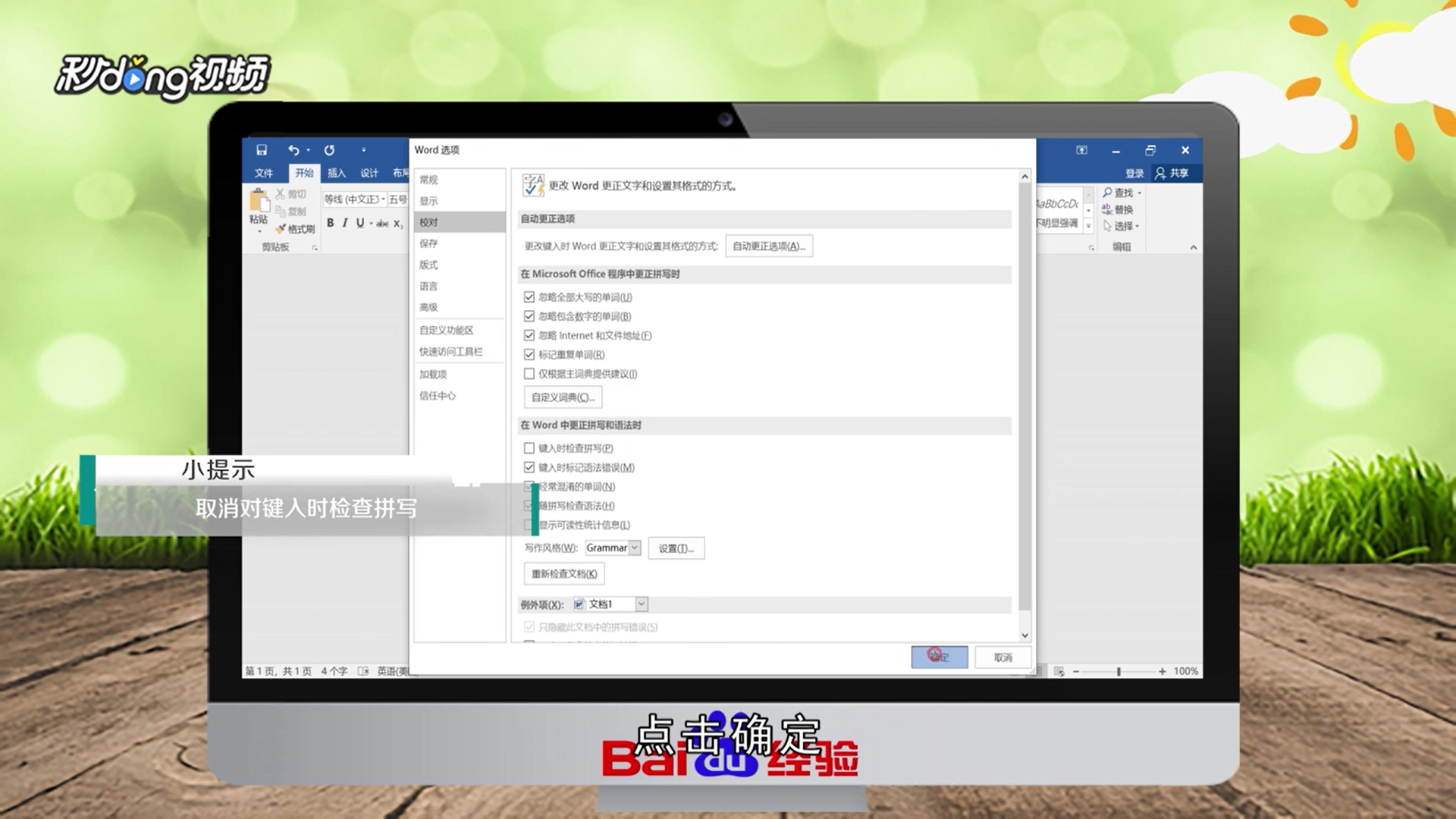This screenshot has width=1456, height=819.
Task: Switch to the 设计 Design tab
Action: tap(369, 173)
